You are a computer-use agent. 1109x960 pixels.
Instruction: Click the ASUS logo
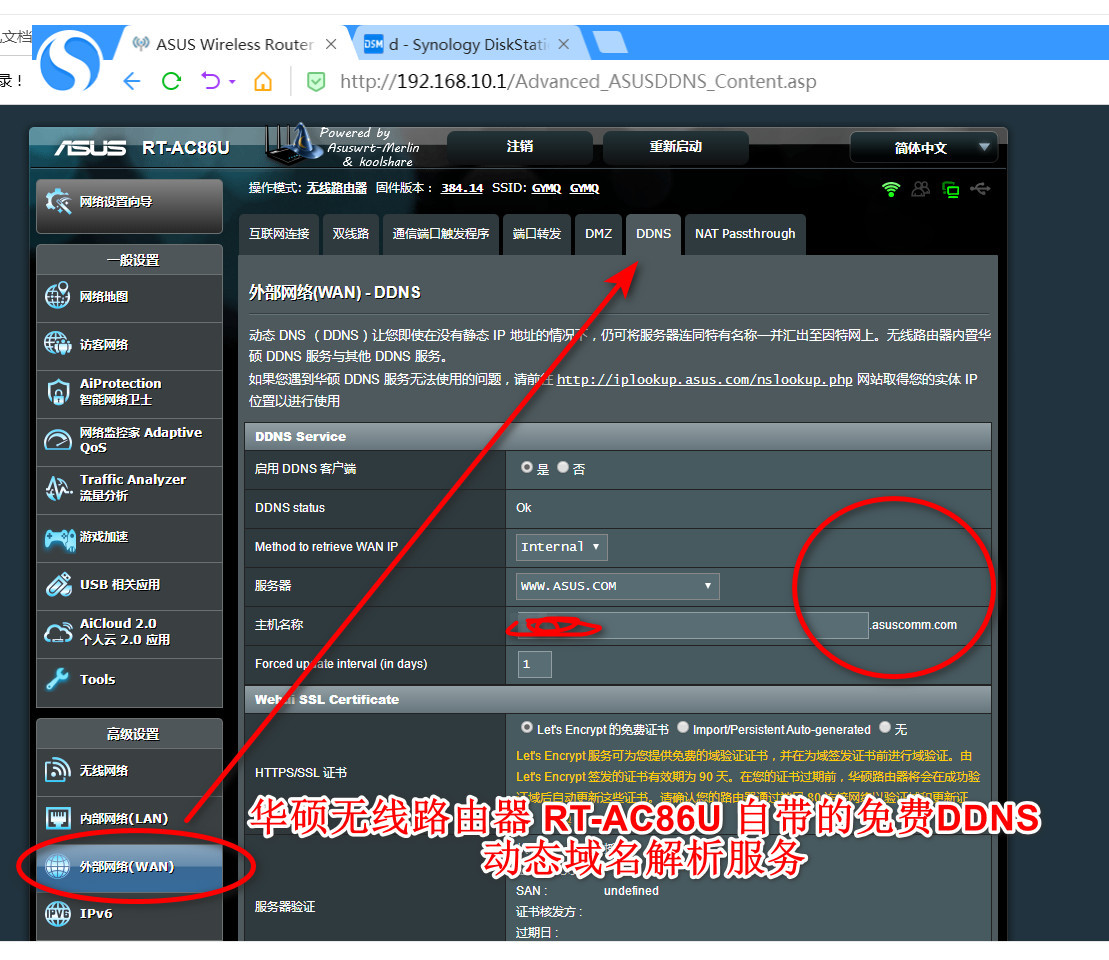coord(90,148)
